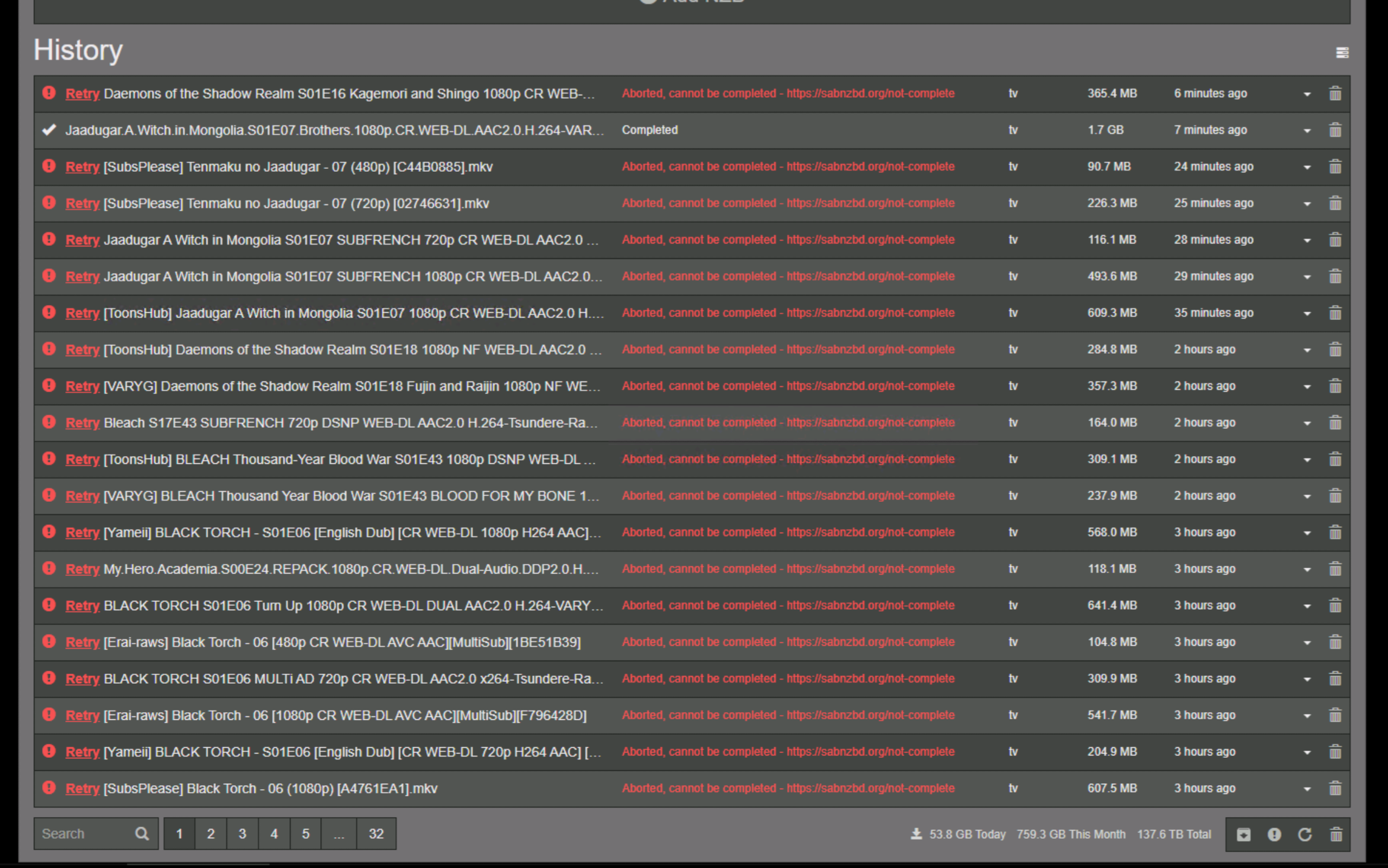Go to history page 4
The height and width of the screenshot is (868, 1388).
point(274,834)
